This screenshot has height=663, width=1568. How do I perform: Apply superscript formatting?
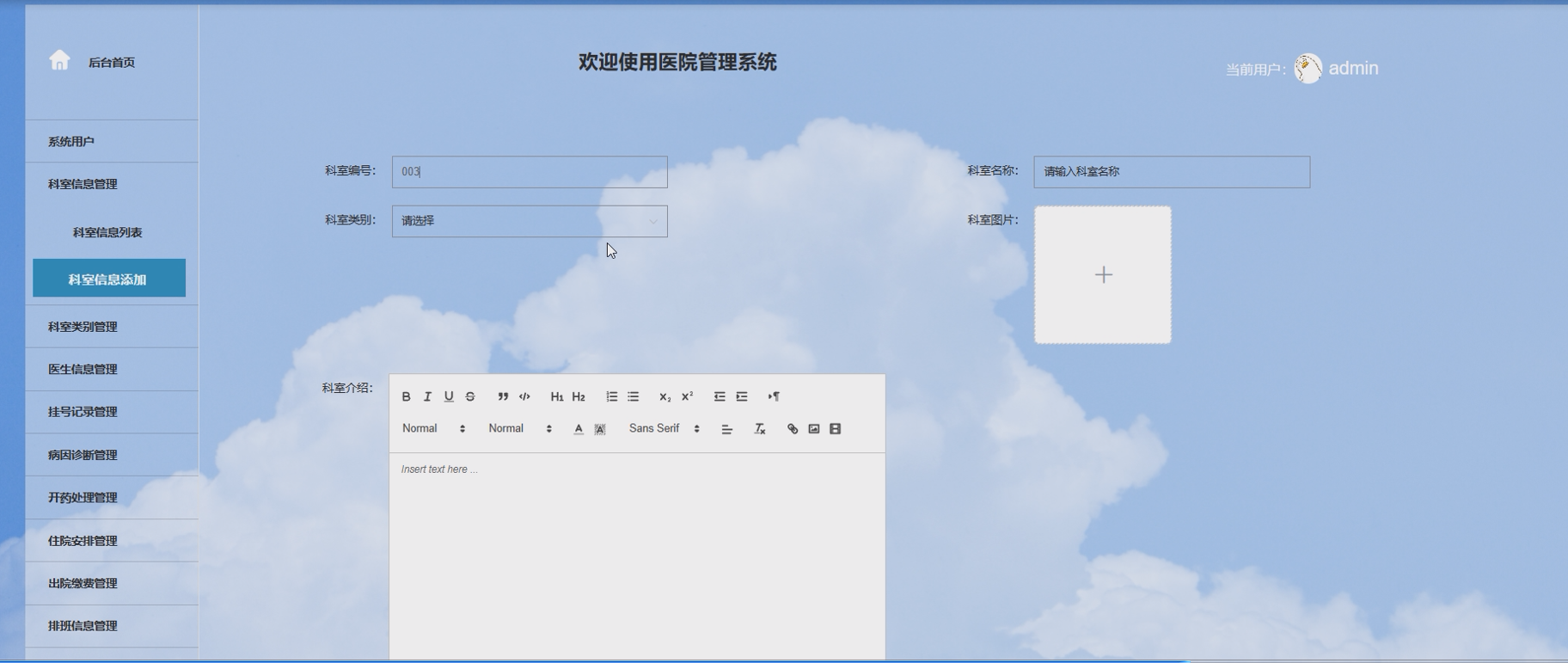coord(687,396)
